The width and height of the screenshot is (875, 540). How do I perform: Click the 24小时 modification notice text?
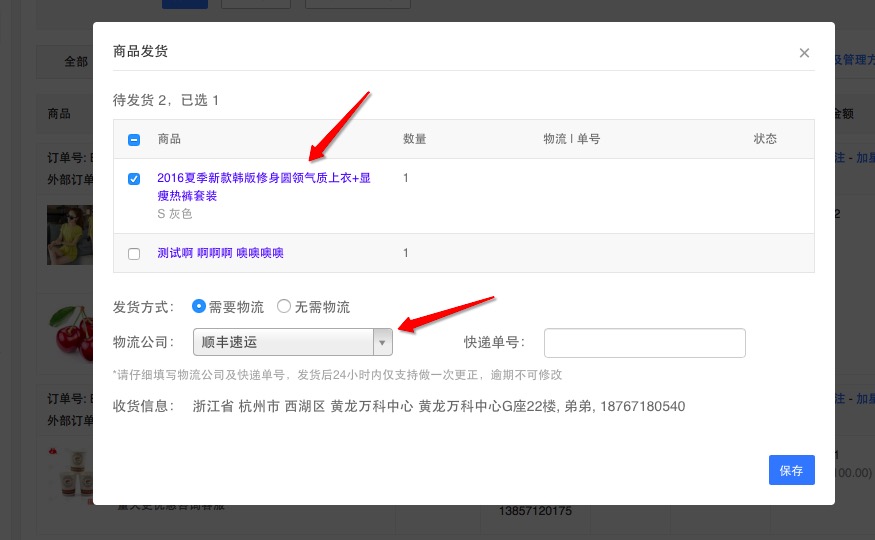(x=338, y=375)
